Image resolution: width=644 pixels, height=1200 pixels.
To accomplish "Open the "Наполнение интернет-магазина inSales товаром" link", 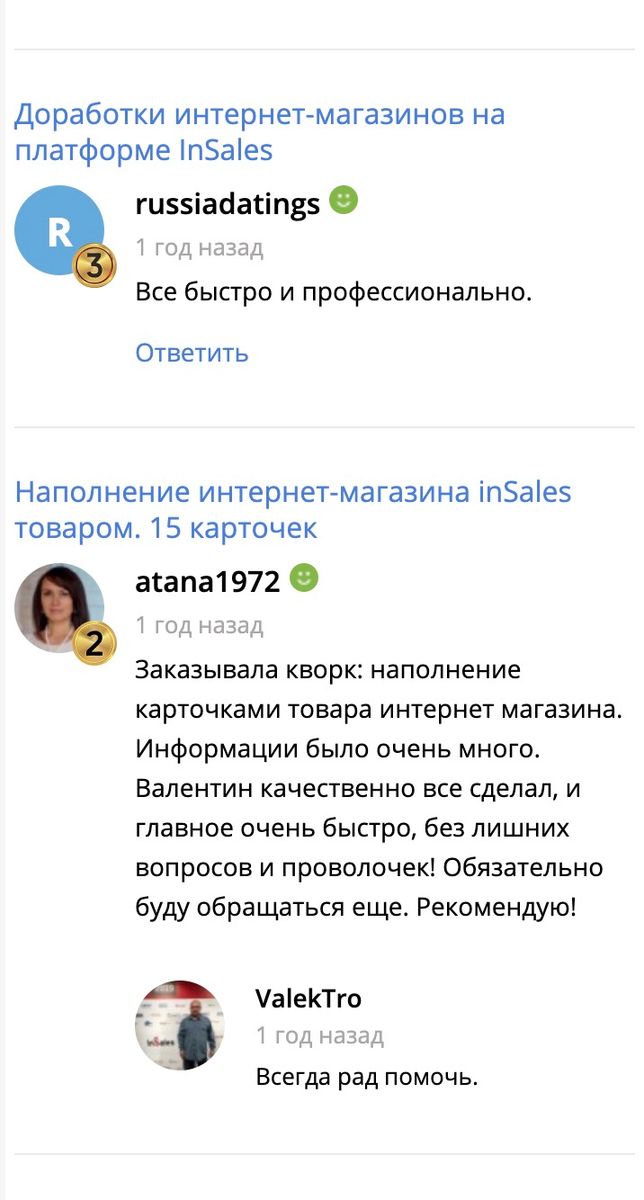I will tap(293, 509).
